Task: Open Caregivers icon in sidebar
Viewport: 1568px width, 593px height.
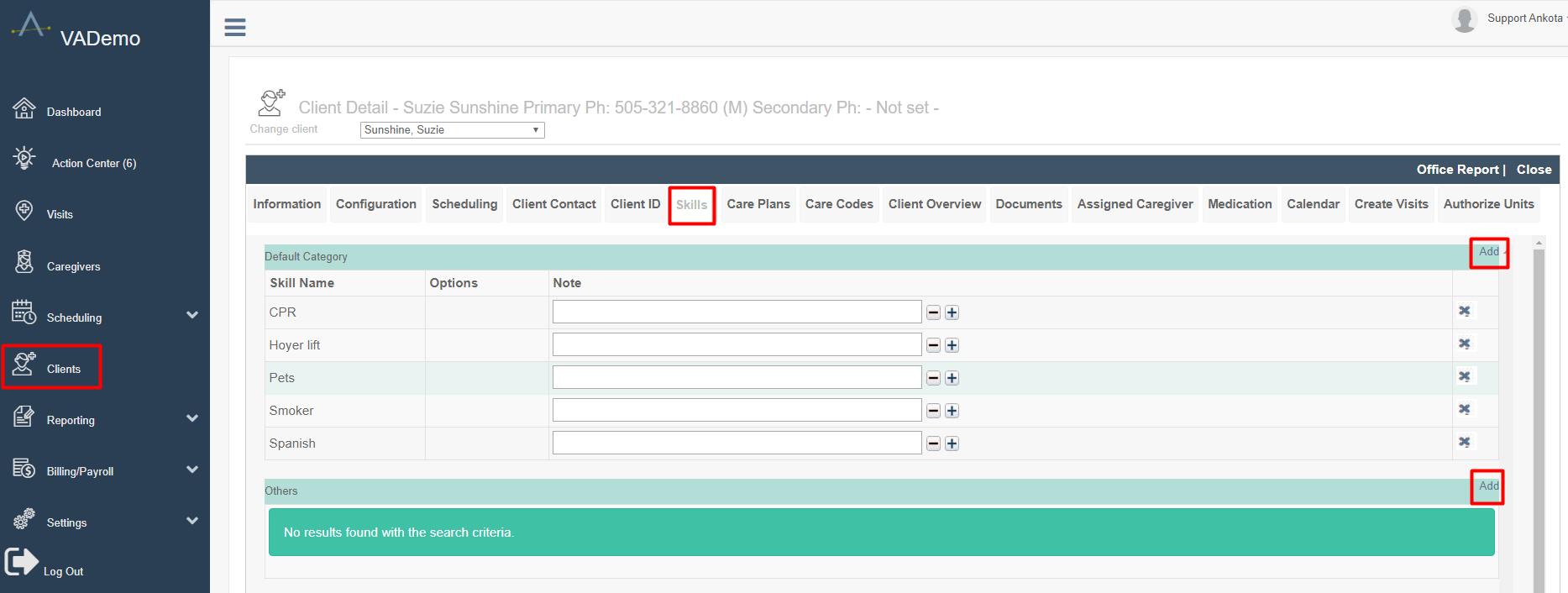Action: (x=24, y=261)
